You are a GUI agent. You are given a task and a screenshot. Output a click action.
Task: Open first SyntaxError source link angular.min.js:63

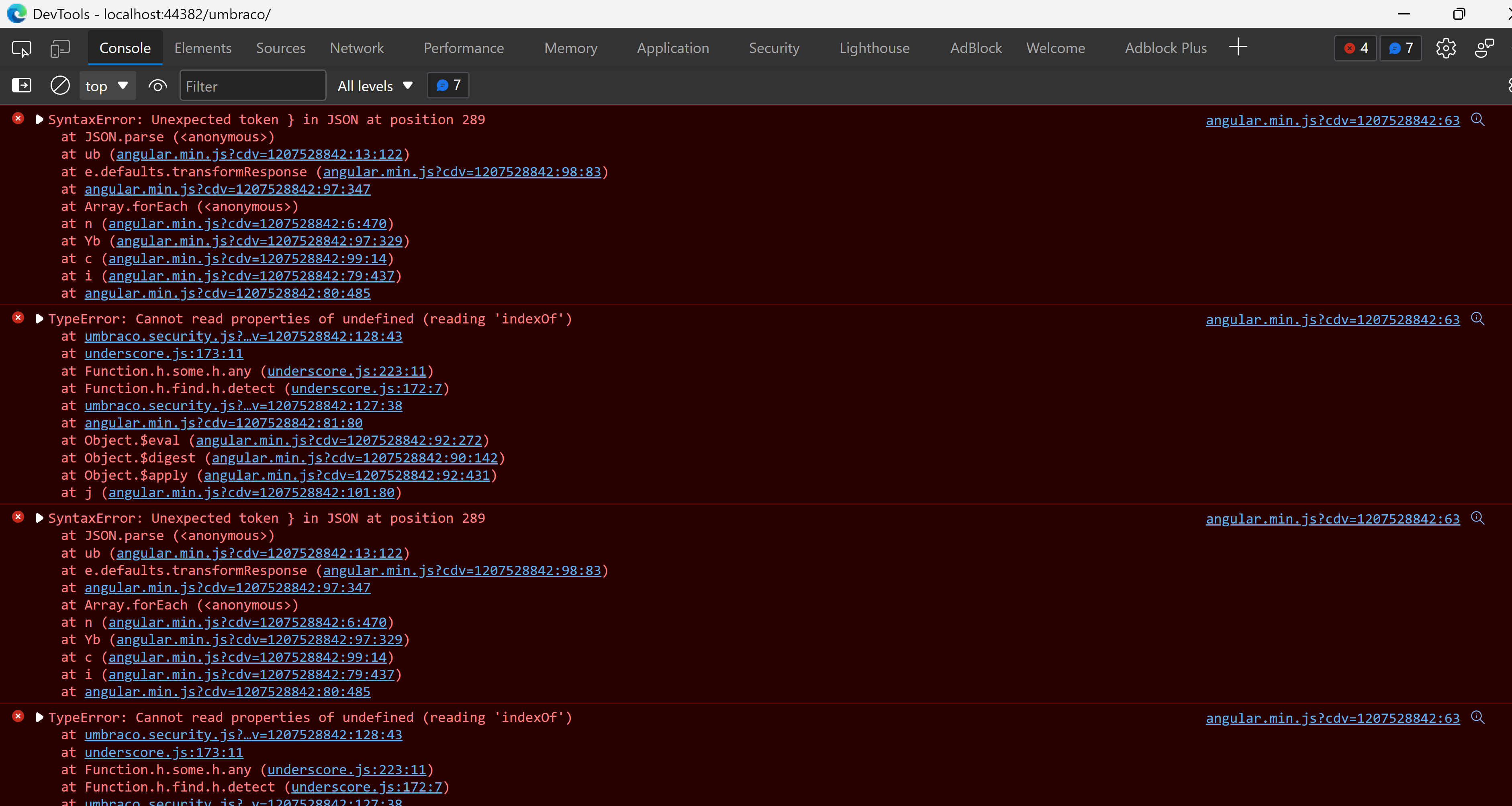[x=1332, y=121]
